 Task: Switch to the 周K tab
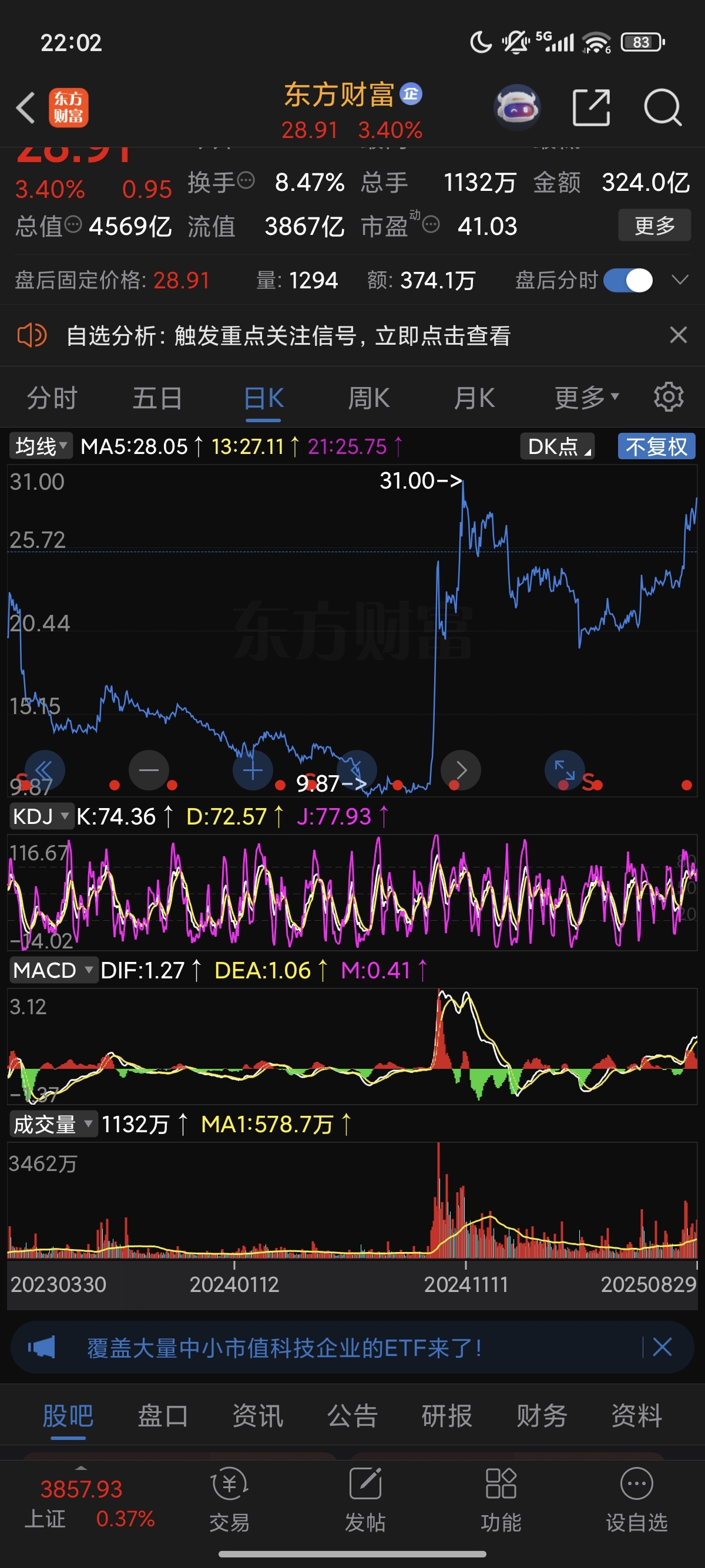click(368, 398)
